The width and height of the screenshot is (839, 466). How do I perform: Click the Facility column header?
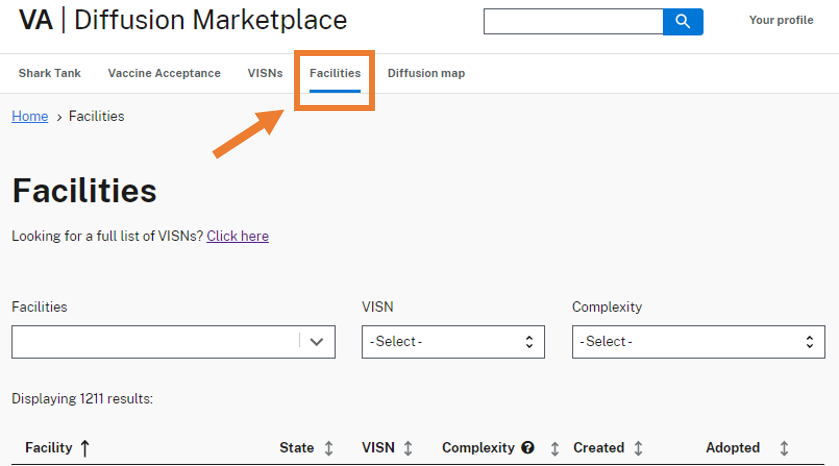[49, 448]
